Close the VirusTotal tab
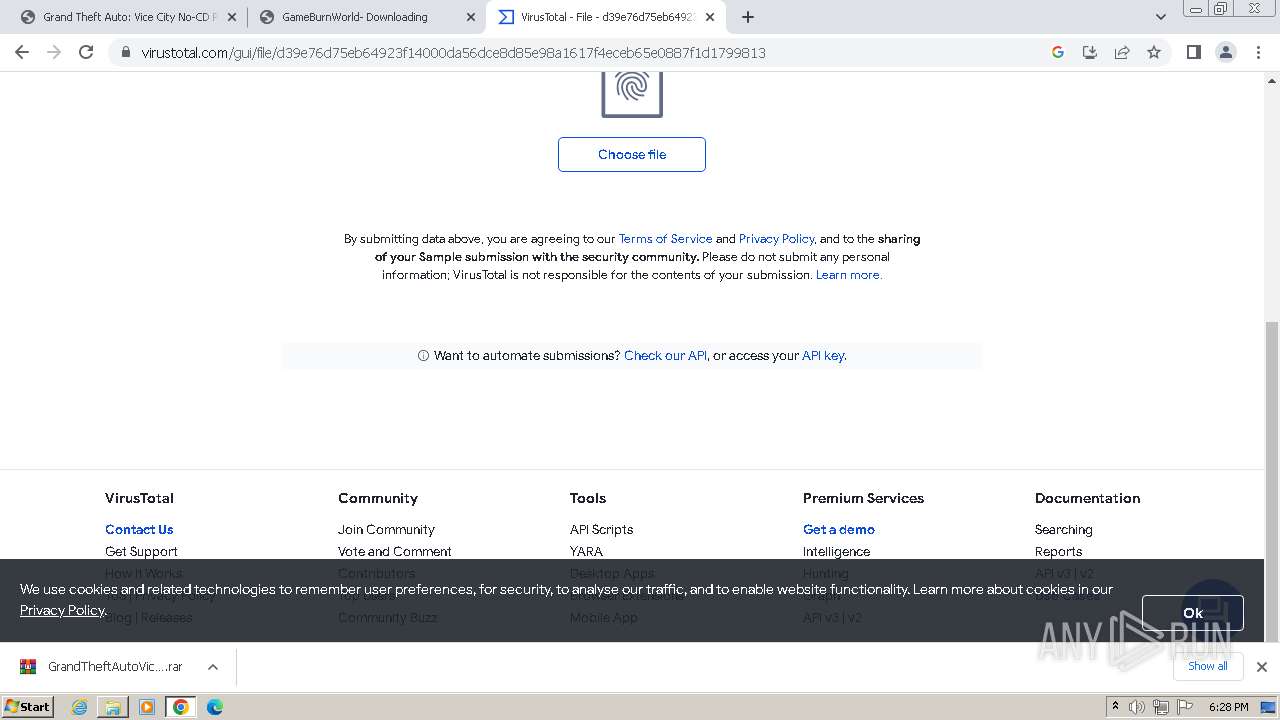The width and height of the screenshot is (1280, 720). pos(710,17)
